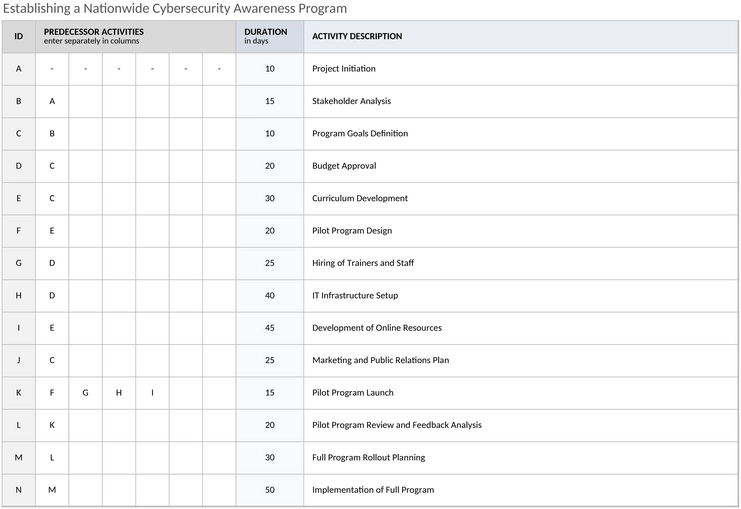The width and height of the screenshot is (741, 509).
Task: Click the ID cell 'C'
Action: 18,134
